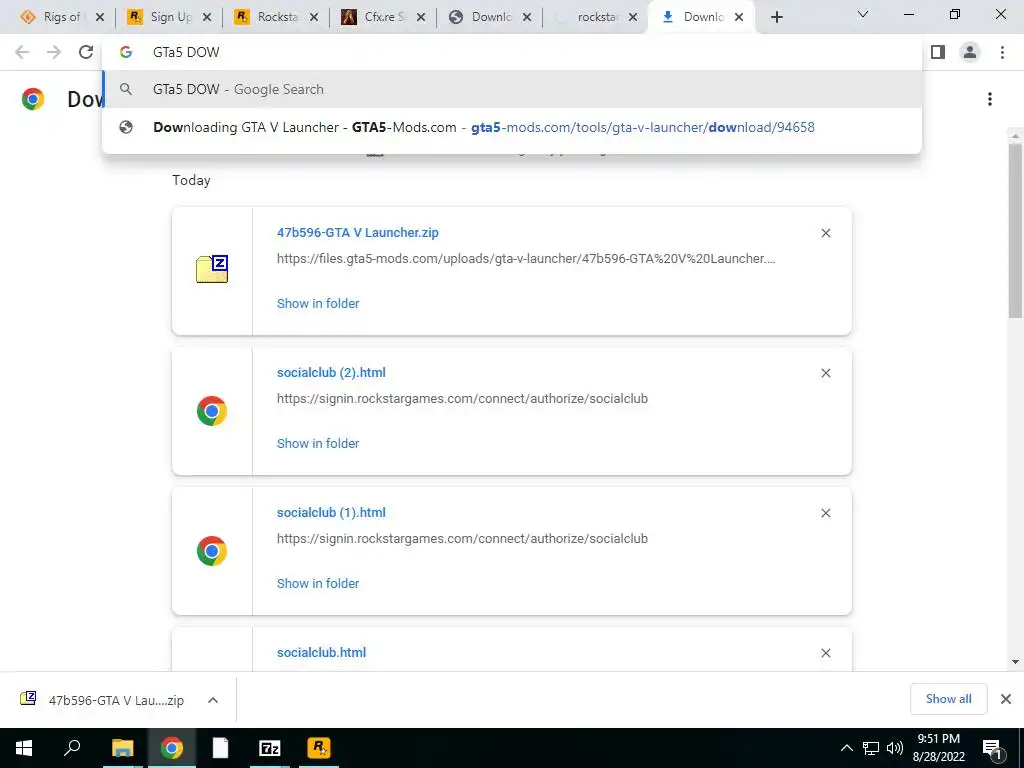Screen dimensions: 1024x768
Task: Open the socialclub (2).html link
Action: click(x=331, y=372)
